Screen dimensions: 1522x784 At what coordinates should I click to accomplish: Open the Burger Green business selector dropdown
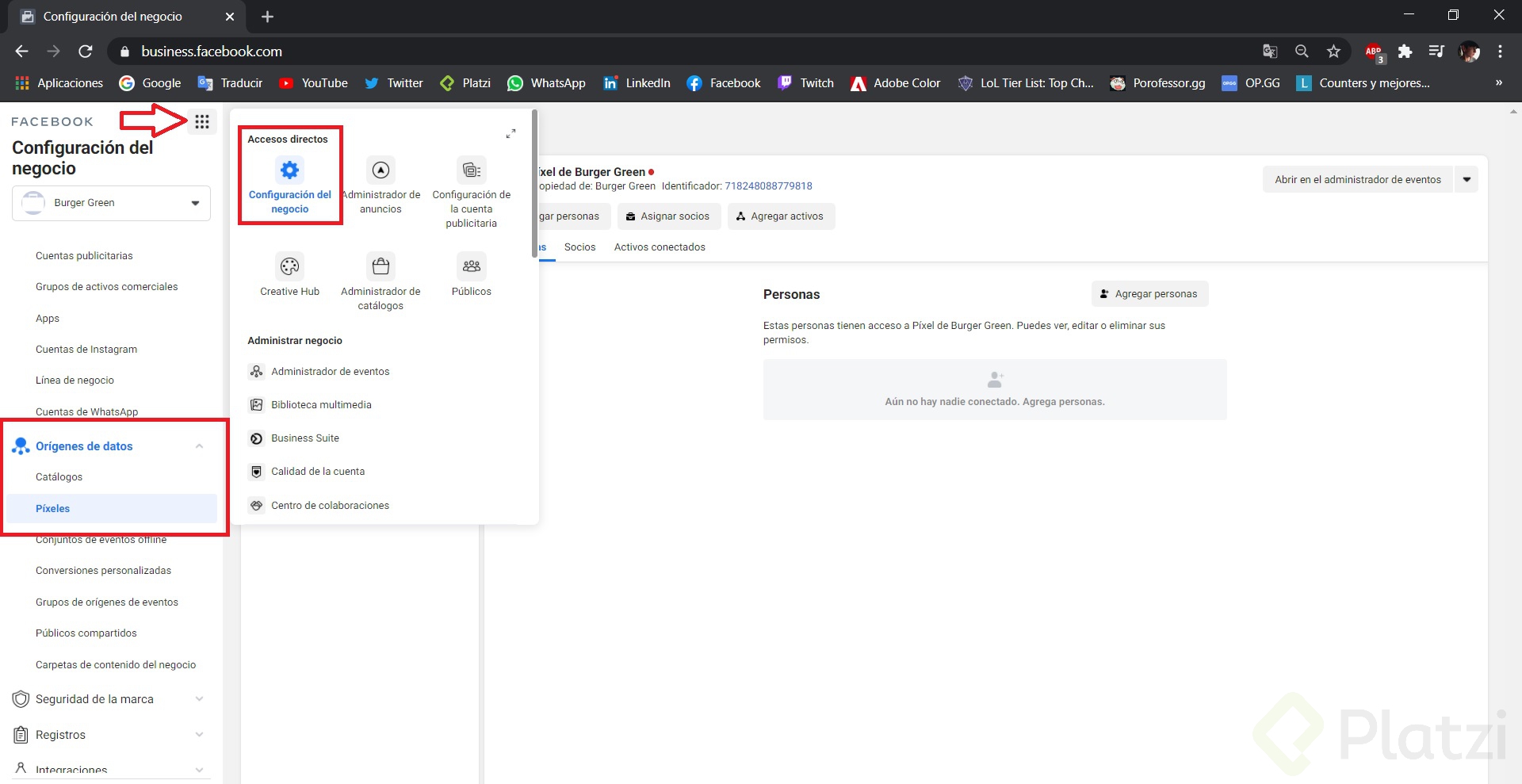tap(111, 203)
